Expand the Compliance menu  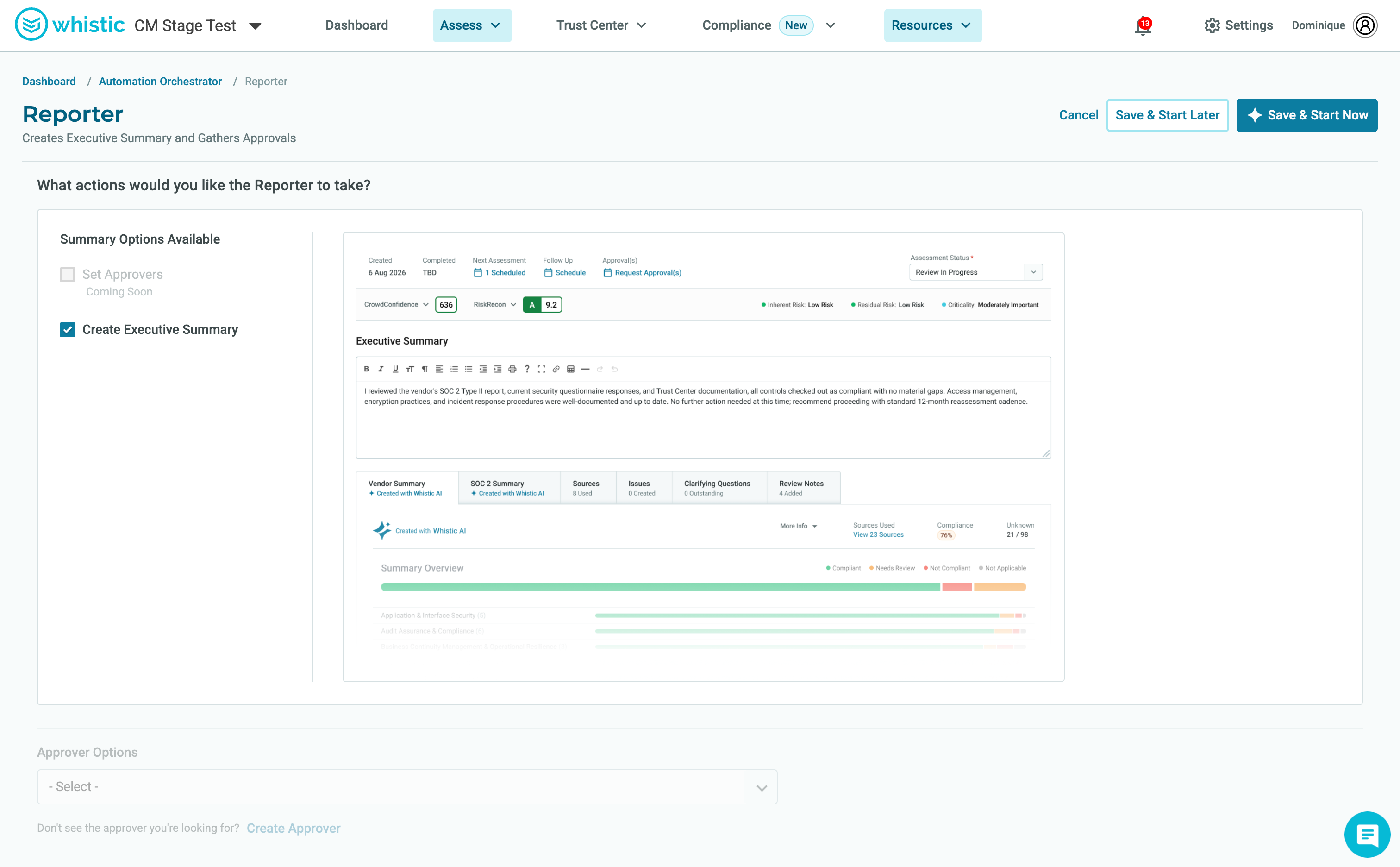pyautogui.click(x=769, y=25)
